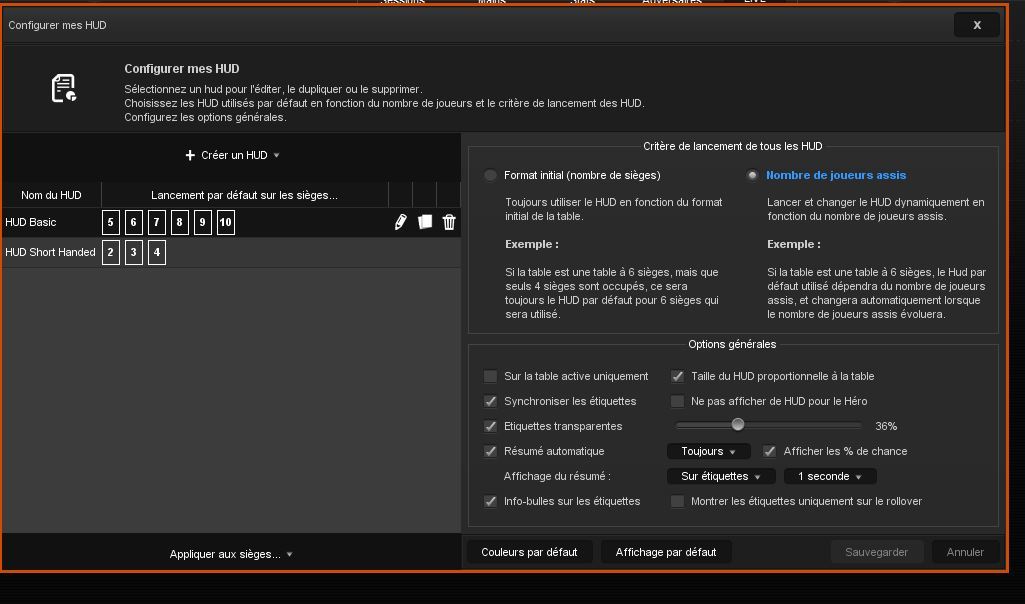Toggle seat 8 for HUD Basic
The height and width of the screenshot is (604, 1025).
pos(179,222)
